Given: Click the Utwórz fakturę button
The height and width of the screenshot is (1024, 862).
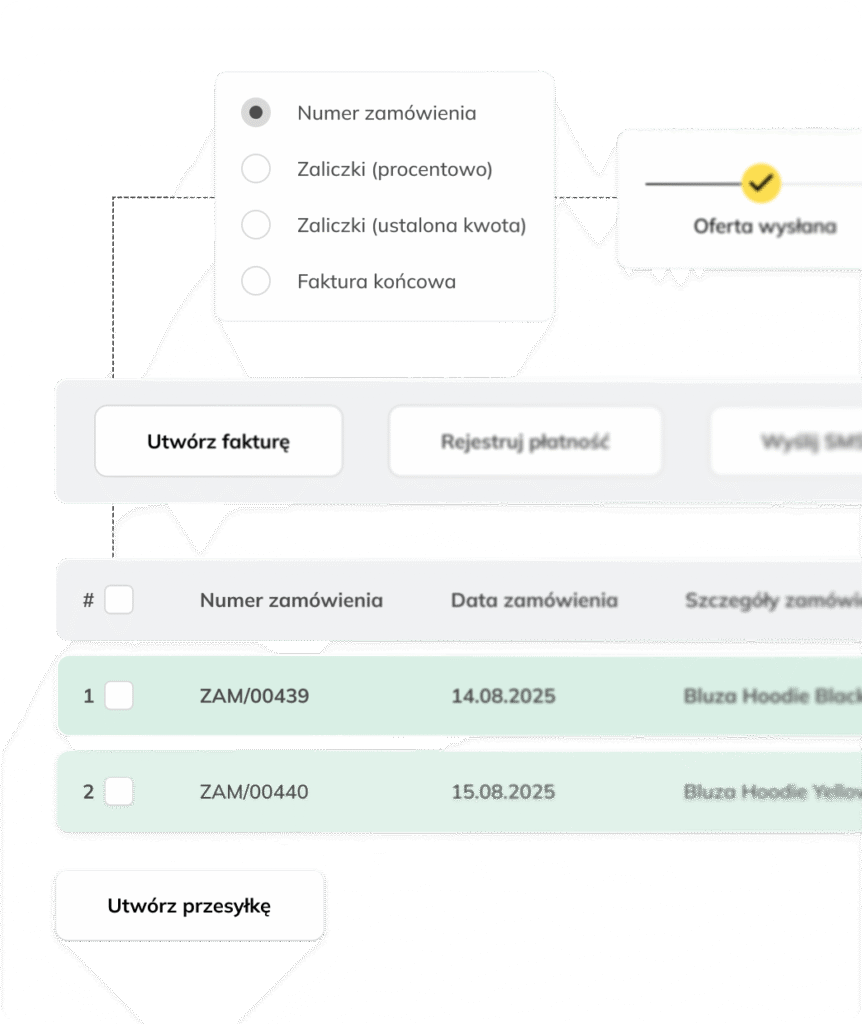Looking at the screenshot, I should [219, 441].
